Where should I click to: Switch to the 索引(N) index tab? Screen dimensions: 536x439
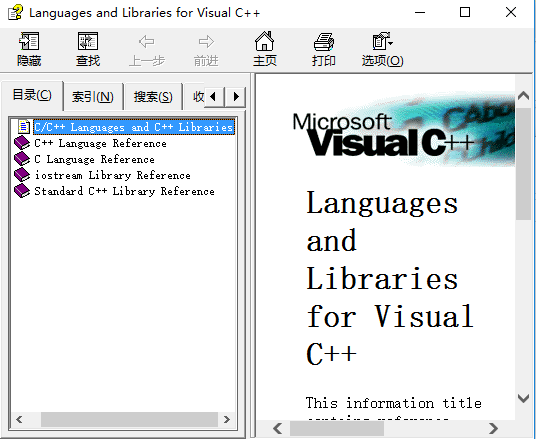(x=93, y=97)
